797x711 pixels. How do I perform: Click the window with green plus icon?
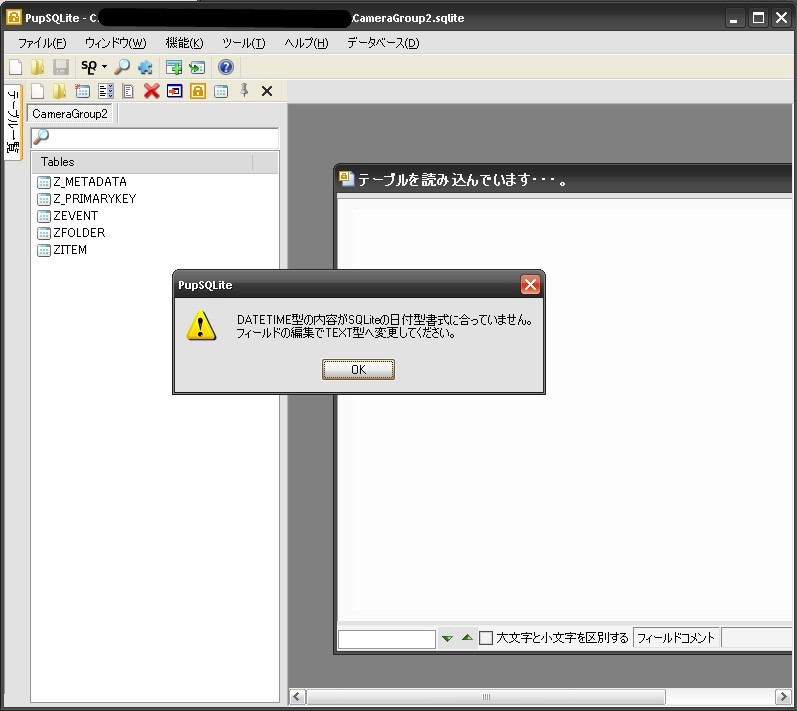(174, 67)
